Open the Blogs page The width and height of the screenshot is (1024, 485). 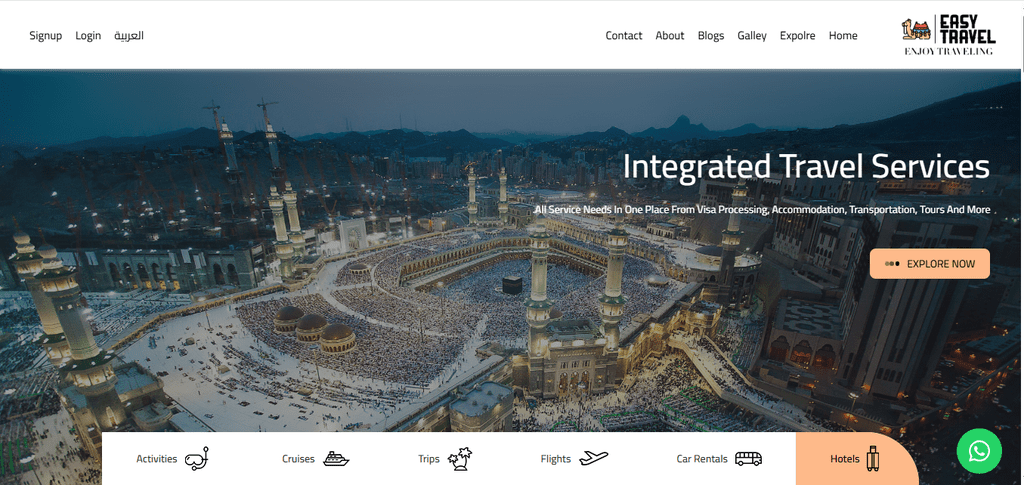pyautogui.click(x=711, y=36)
